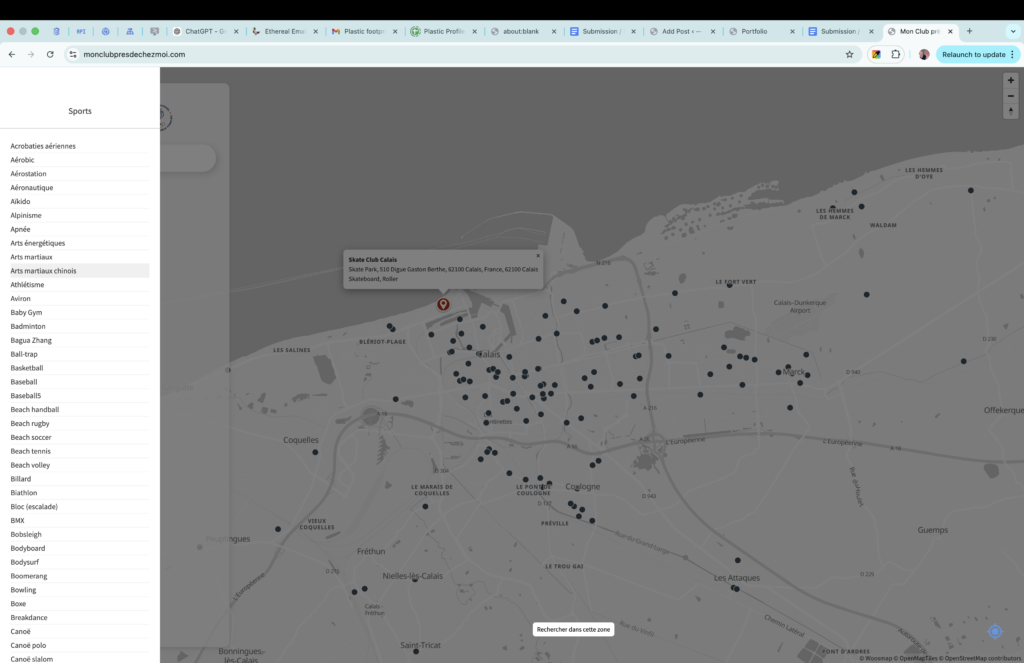The width and height of the screenshot is (1024, 663).
Task: Close the Skate Club Calais popup
Action: coord(537,254)
